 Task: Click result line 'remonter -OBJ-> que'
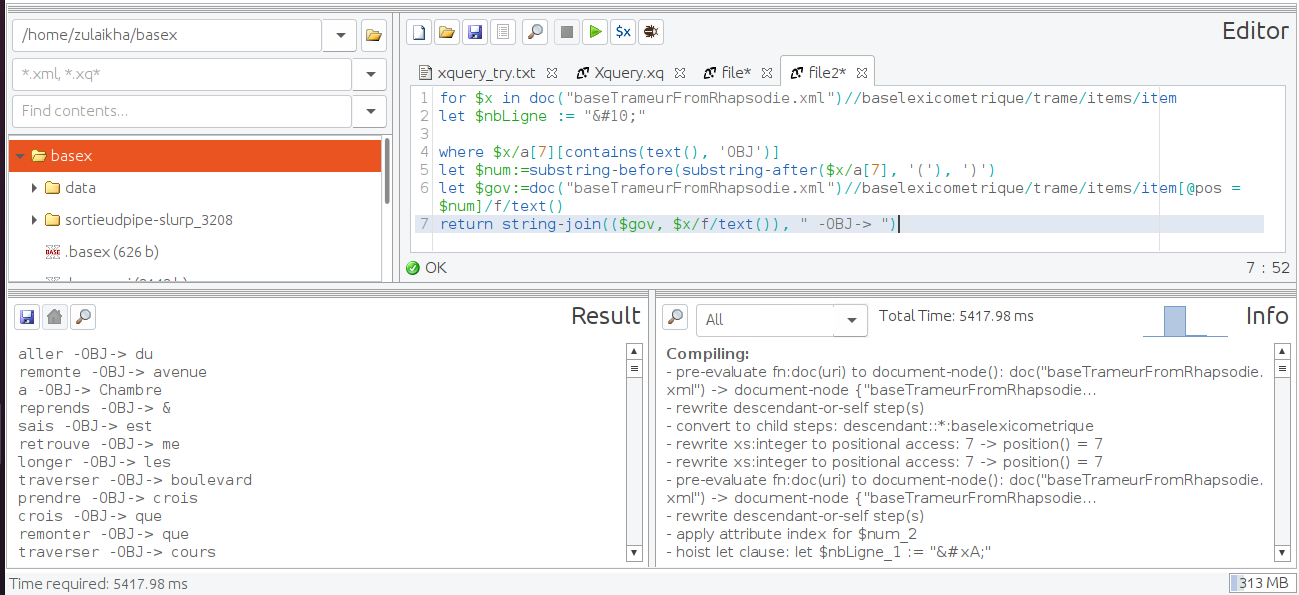104,534
